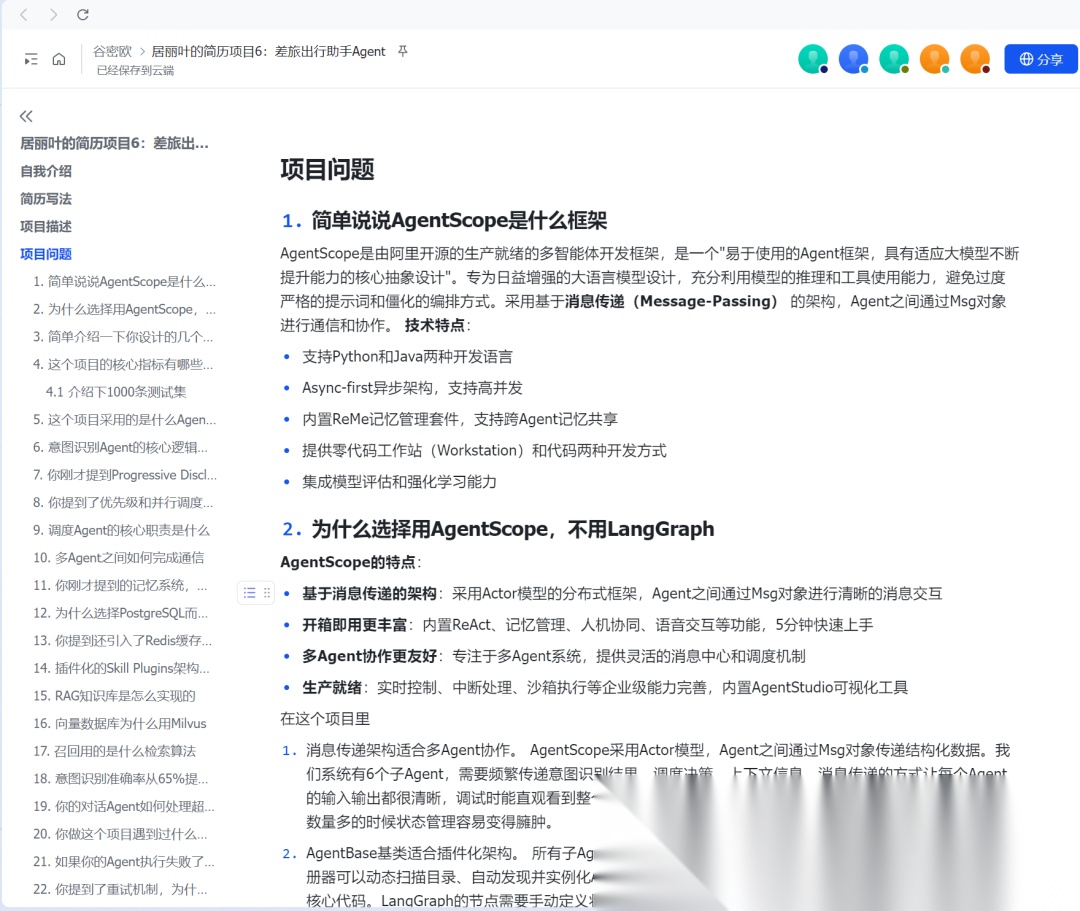Open outline item 9. 调度Agent的核心职责
This screenshot has height=911, width=1080.
(121, 530)
